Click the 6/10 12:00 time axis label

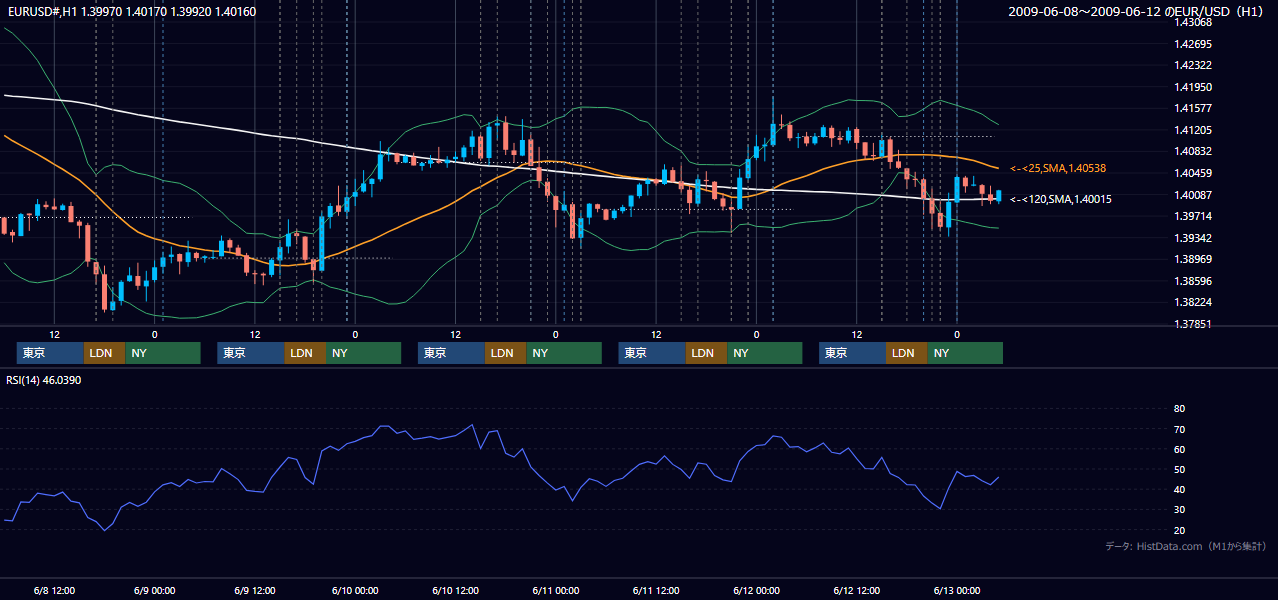tap(455, 591)
